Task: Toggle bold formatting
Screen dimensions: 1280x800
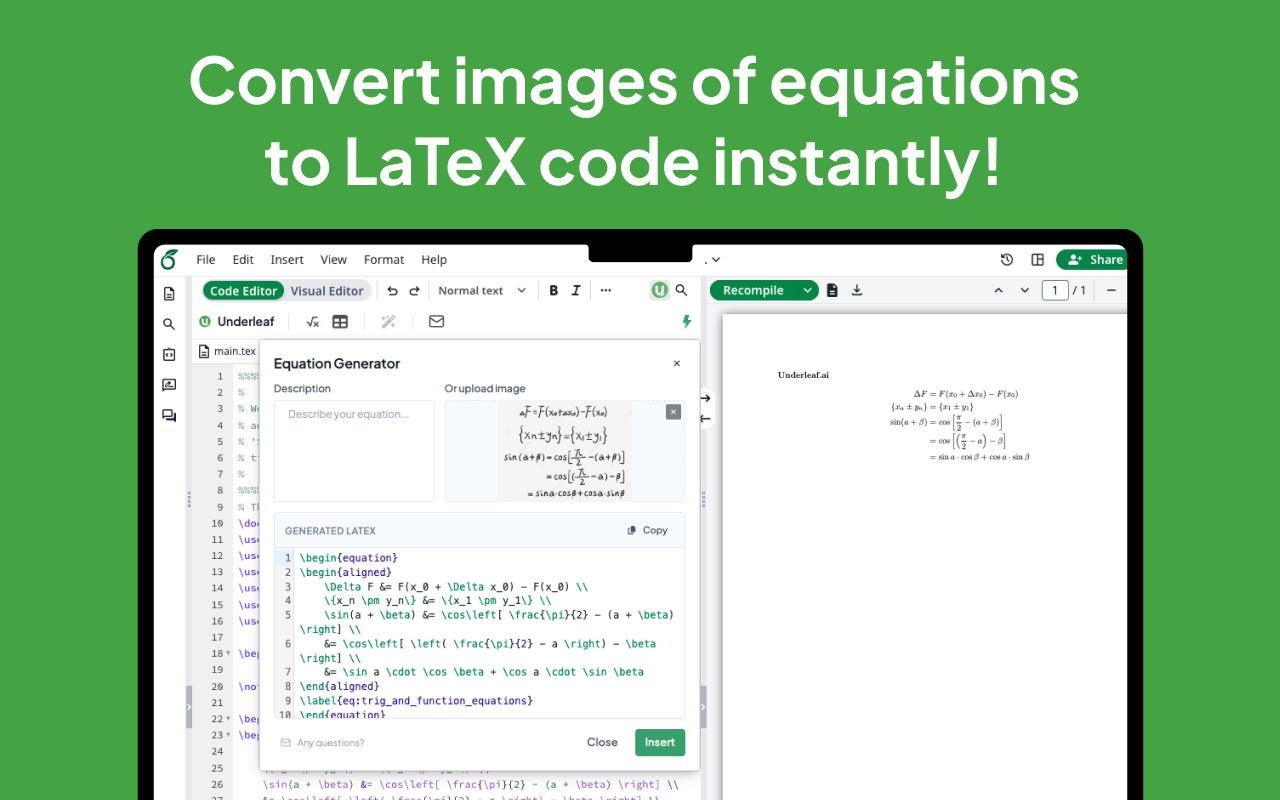Action: click(x=554, y=291)
